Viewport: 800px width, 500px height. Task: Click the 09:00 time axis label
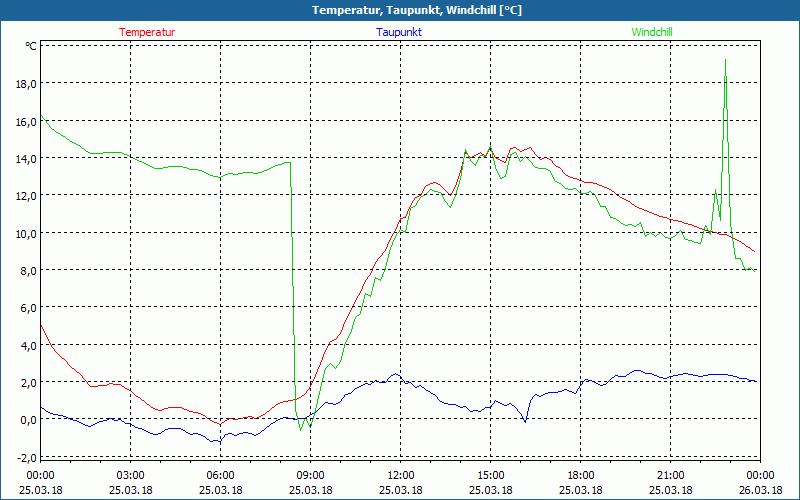point(310,476)
